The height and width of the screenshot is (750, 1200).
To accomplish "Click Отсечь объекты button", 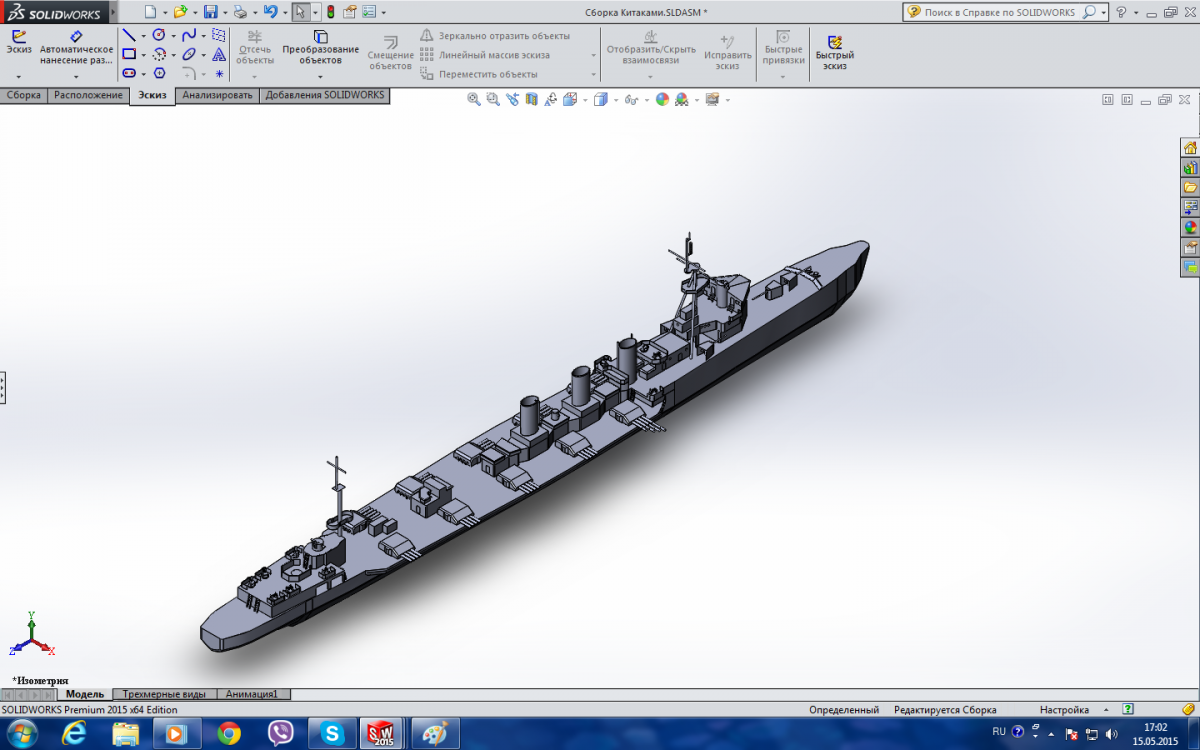I will pos(254,48).
